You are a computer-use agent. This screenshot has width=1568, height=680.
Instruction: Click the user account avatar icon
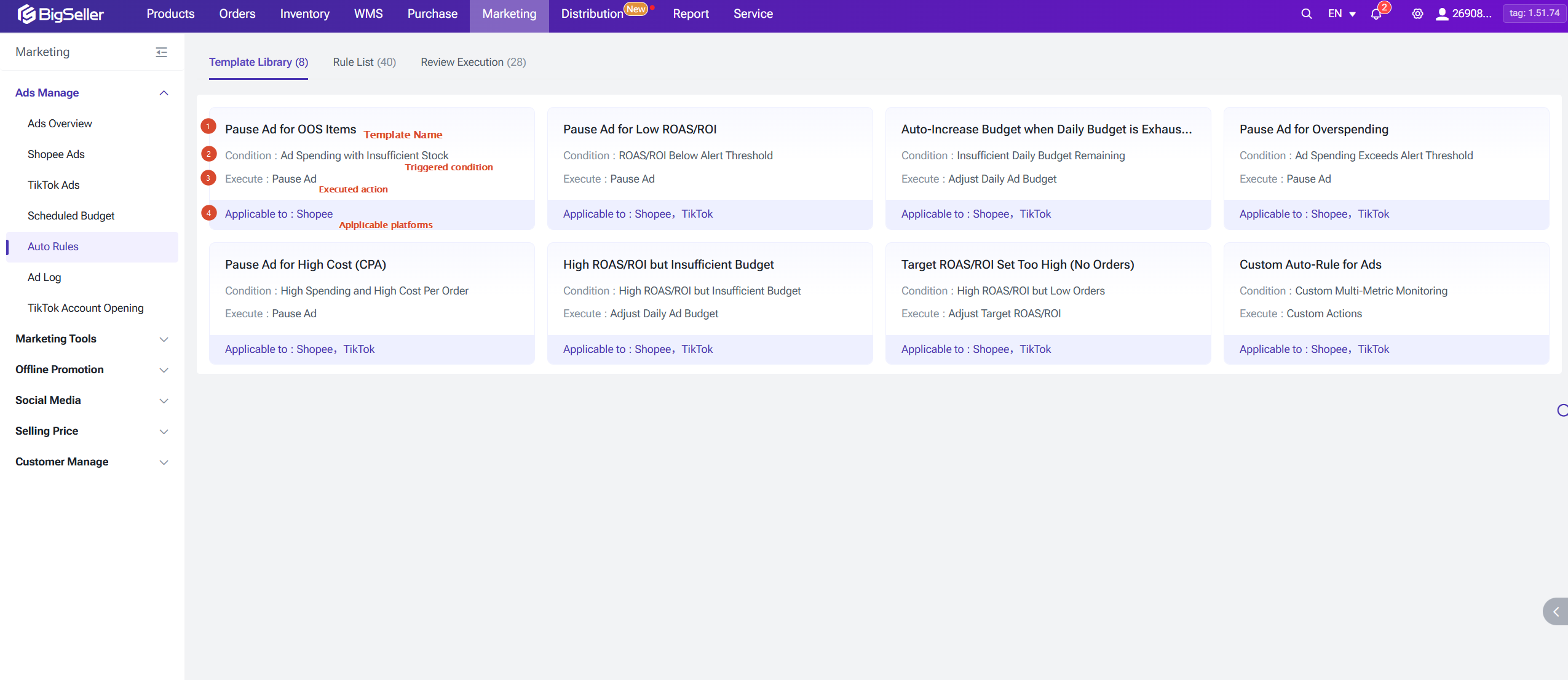[1441, 14]
